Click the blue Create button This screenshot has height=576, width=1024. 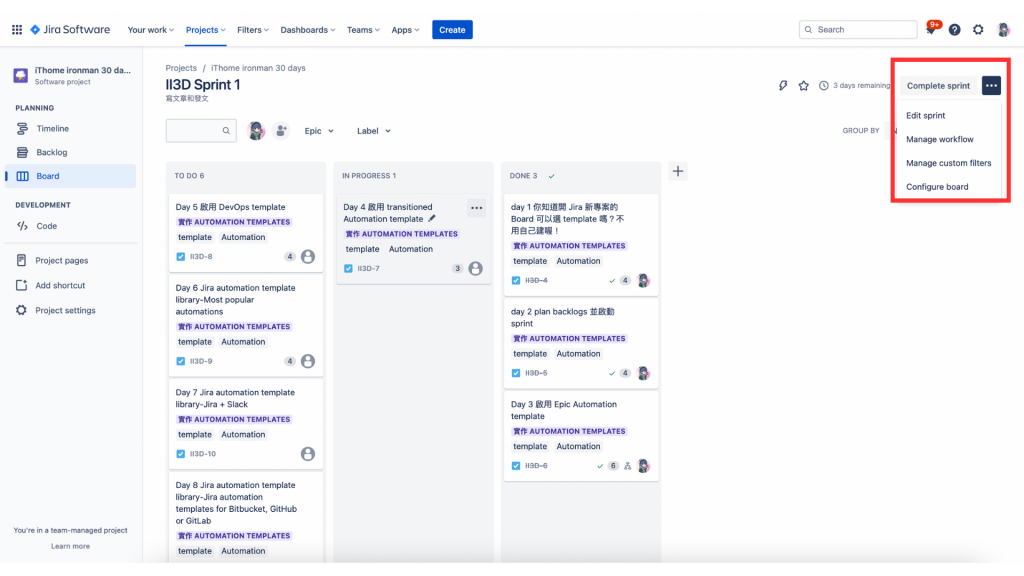click(452, 29)
